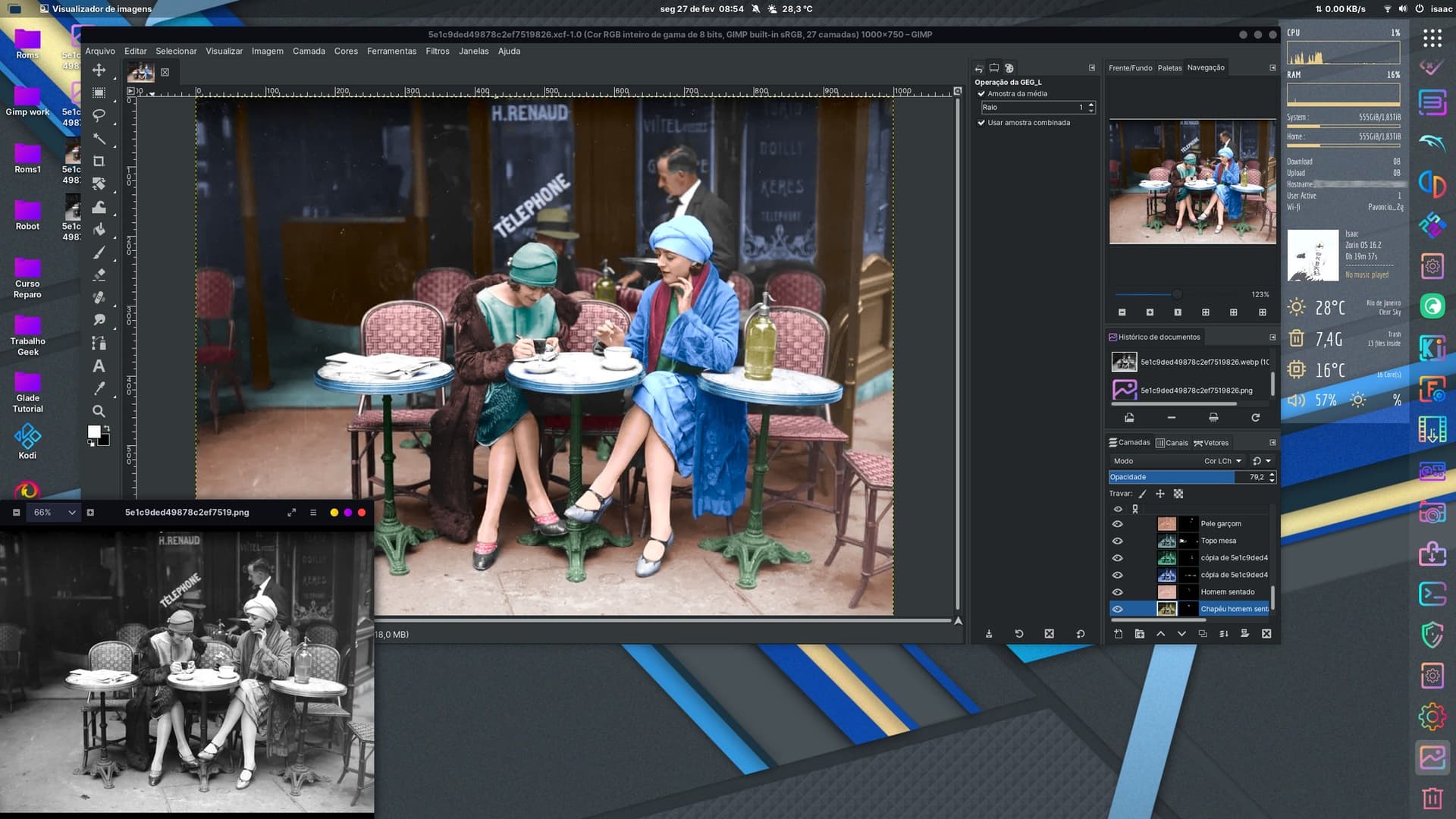Uncheck Amostra da média checkbox
Viewport: 1456px width, 819px height.
point(981,94)
